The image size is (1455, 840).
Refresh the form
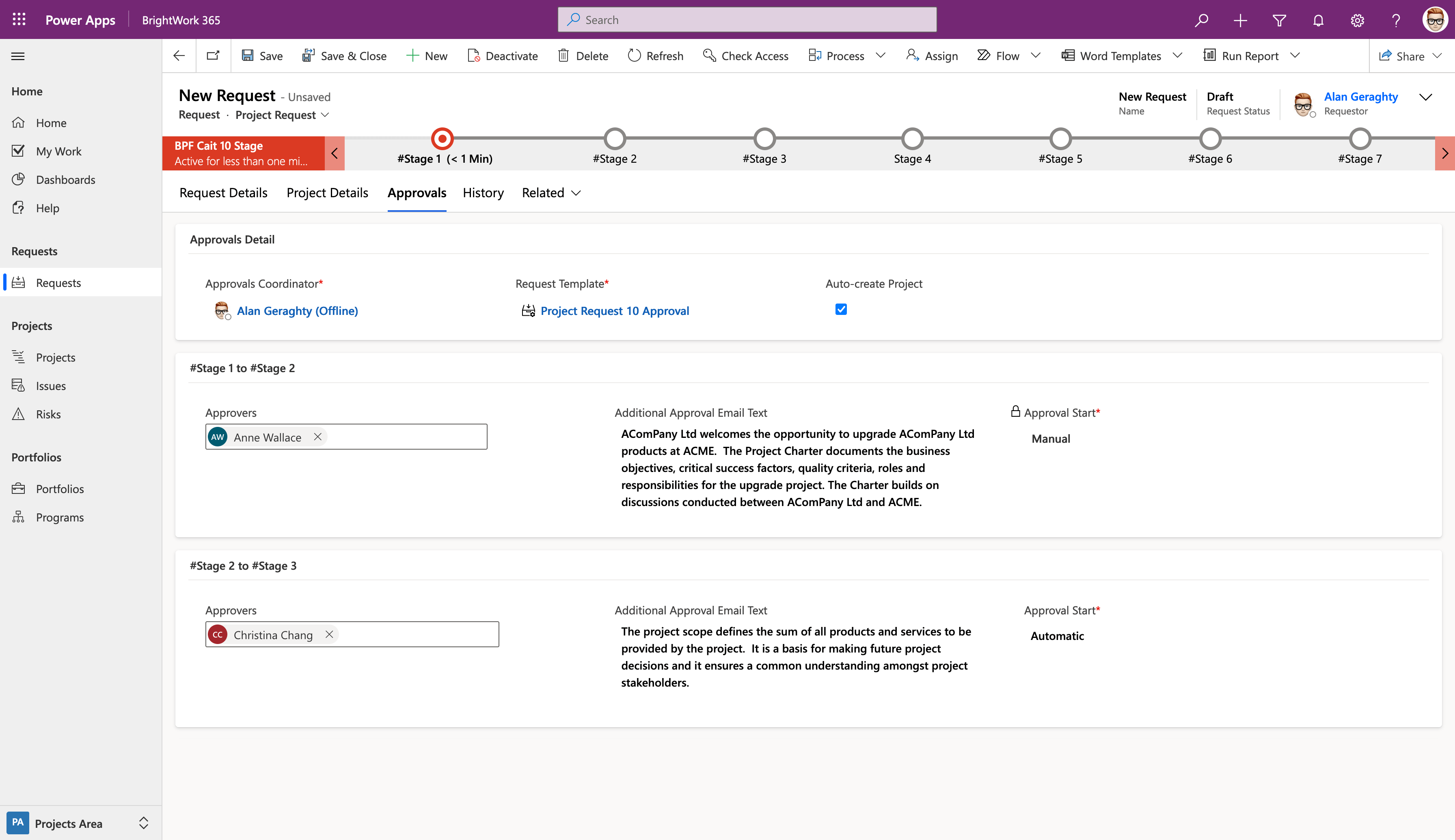click(x=655, y=56)
